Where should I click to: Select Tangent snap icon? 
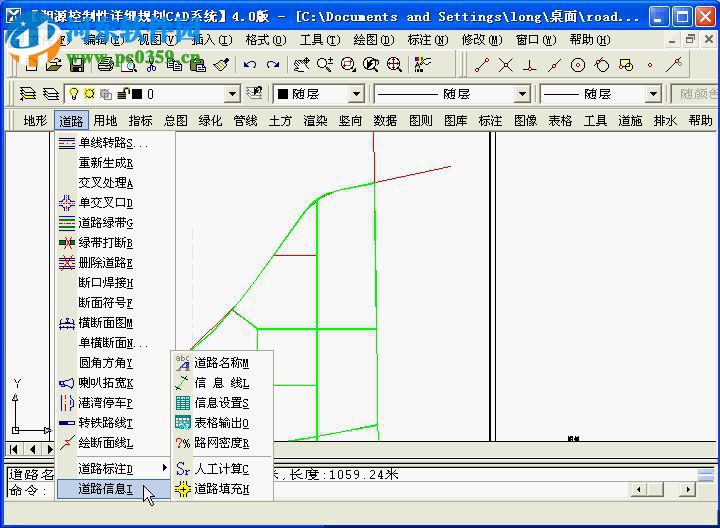602,65
